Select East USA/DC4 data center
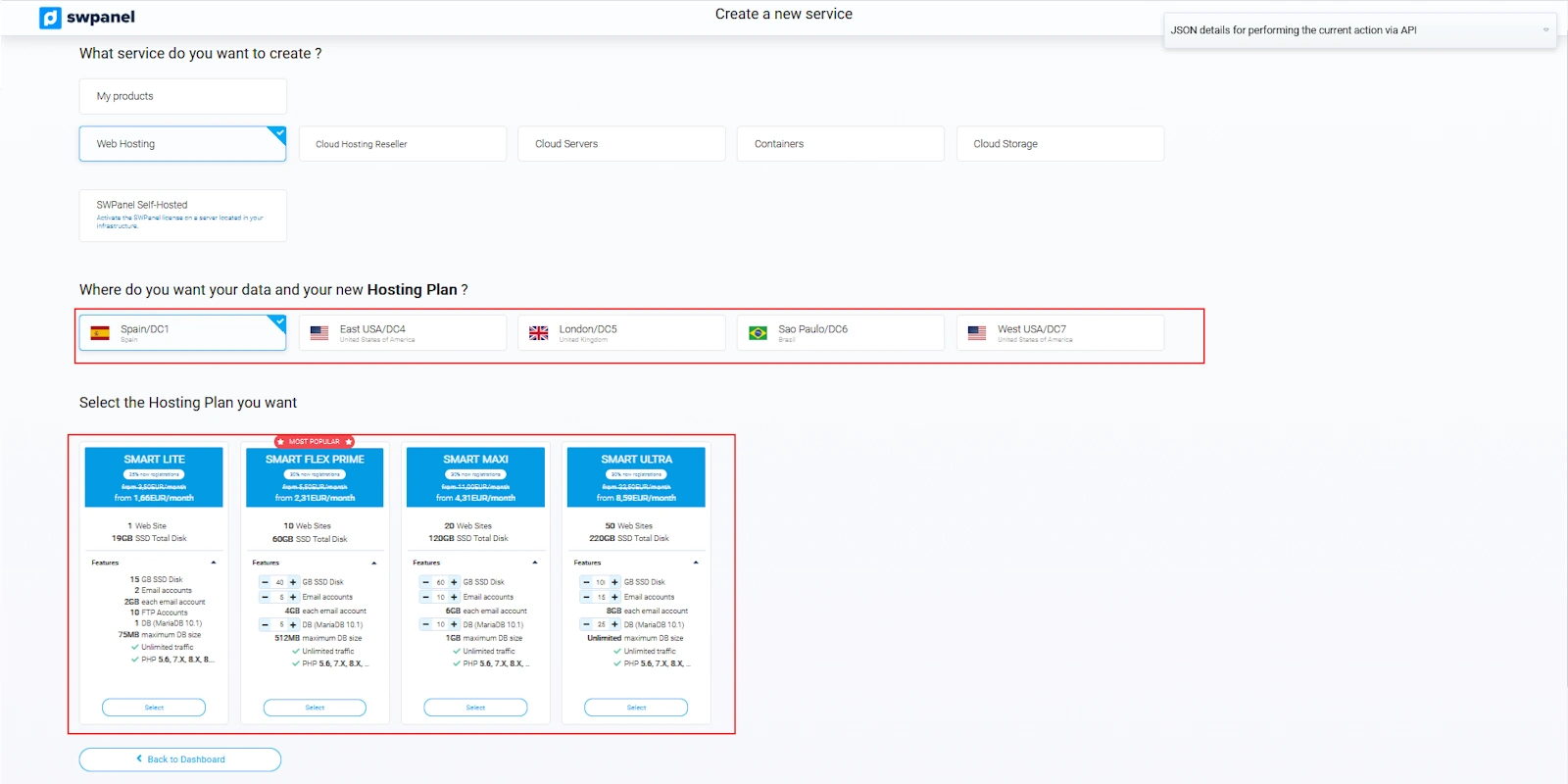The width and height of the screenshot is (1568, 784). (x=402, y=333)
